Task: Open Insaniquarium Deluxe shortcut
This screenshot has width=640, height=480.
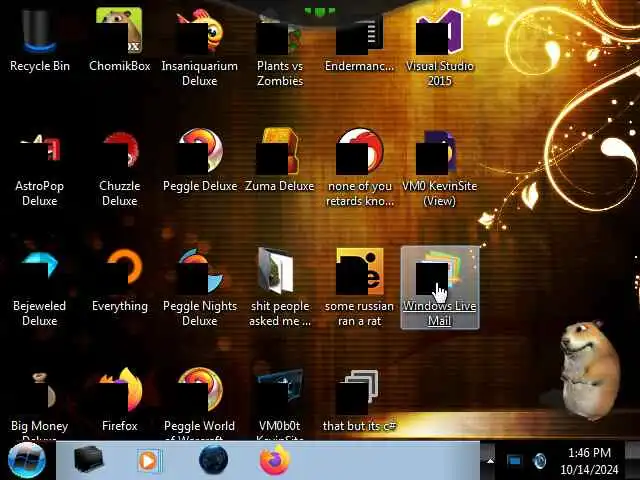Action: pos(200,47)
